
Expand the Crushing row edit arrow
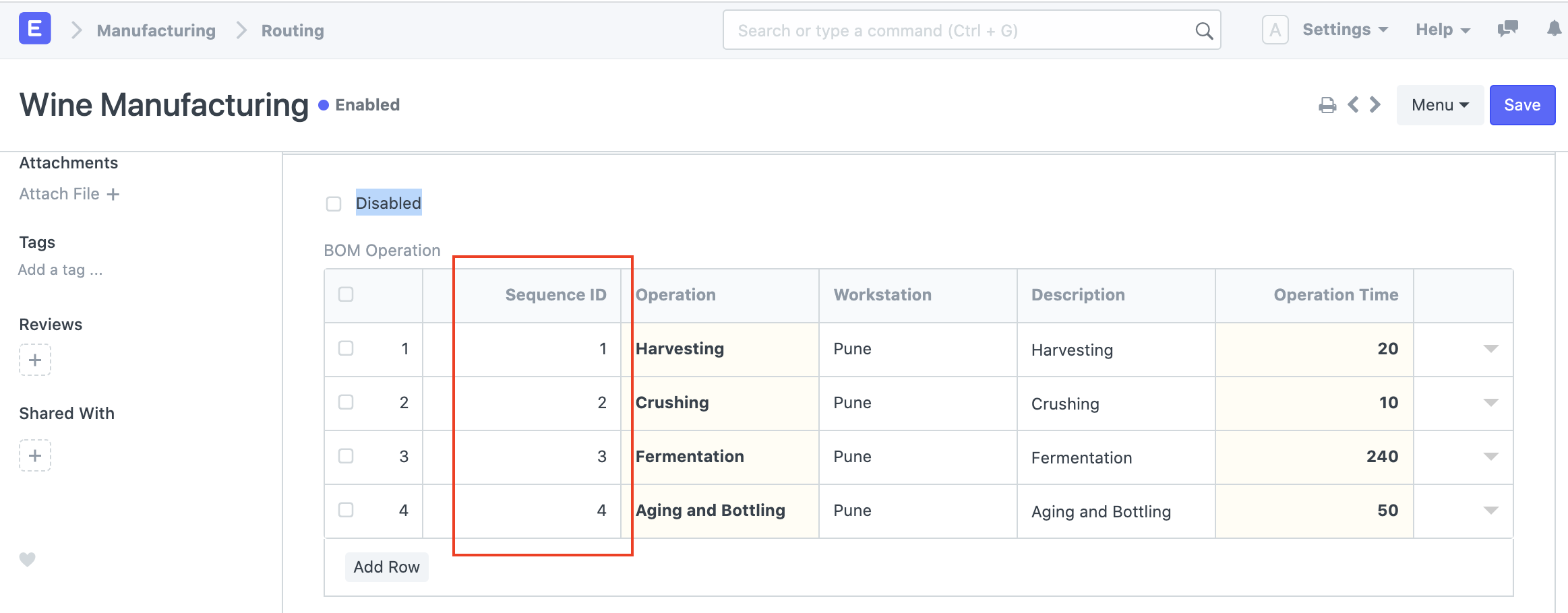point(1490,403)
